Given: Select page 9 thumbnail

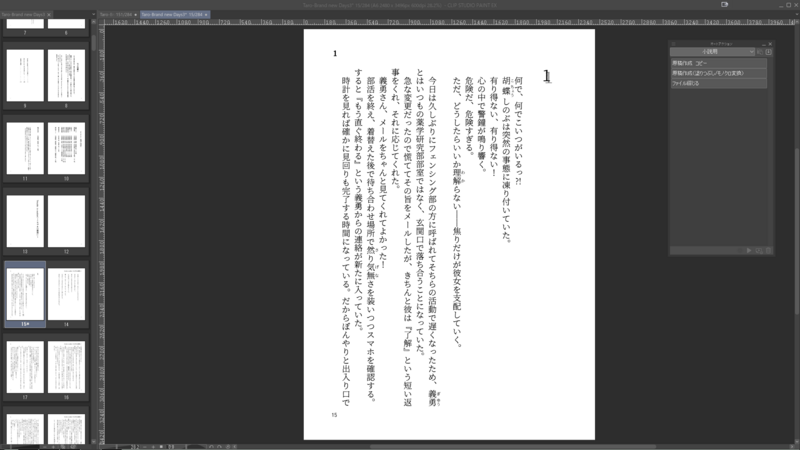Looking at the screenshot, I should (x=25, y=76).
